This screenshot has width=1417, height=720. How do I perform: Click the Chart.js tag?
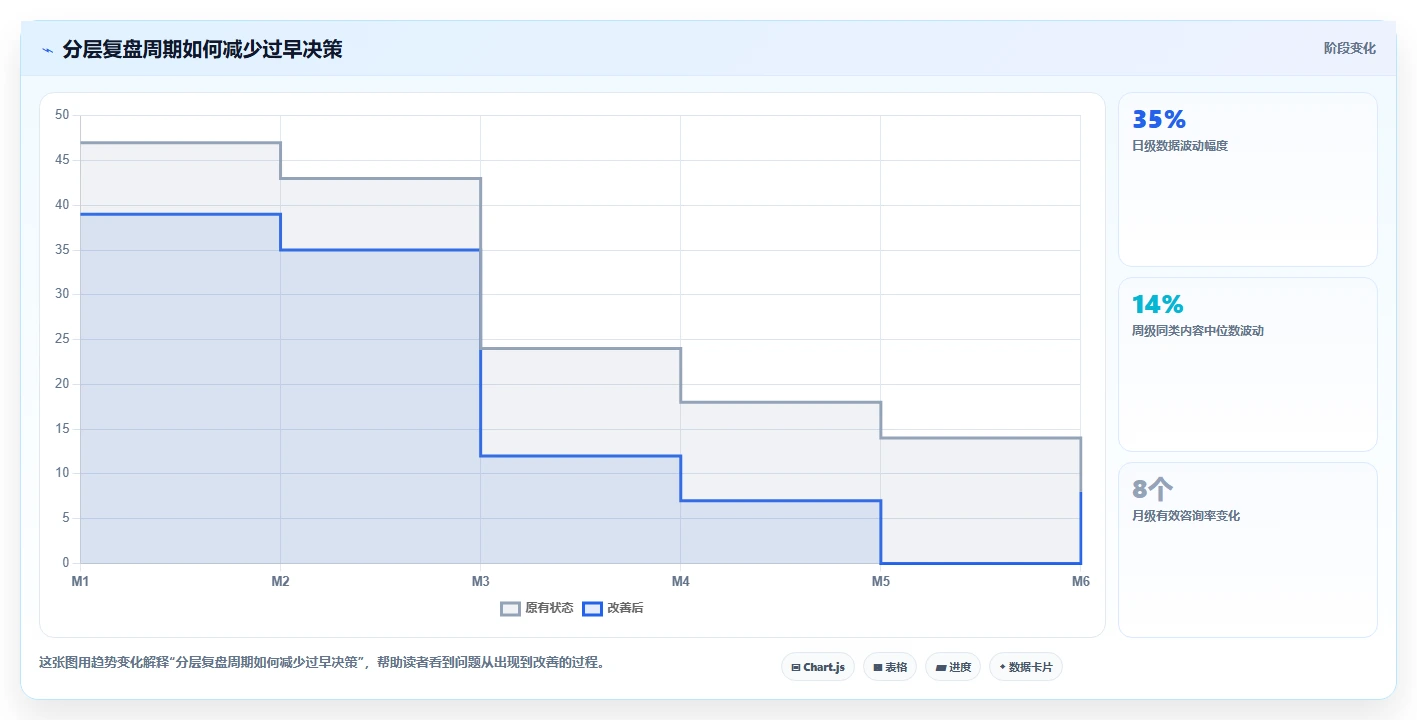(817, 667)
